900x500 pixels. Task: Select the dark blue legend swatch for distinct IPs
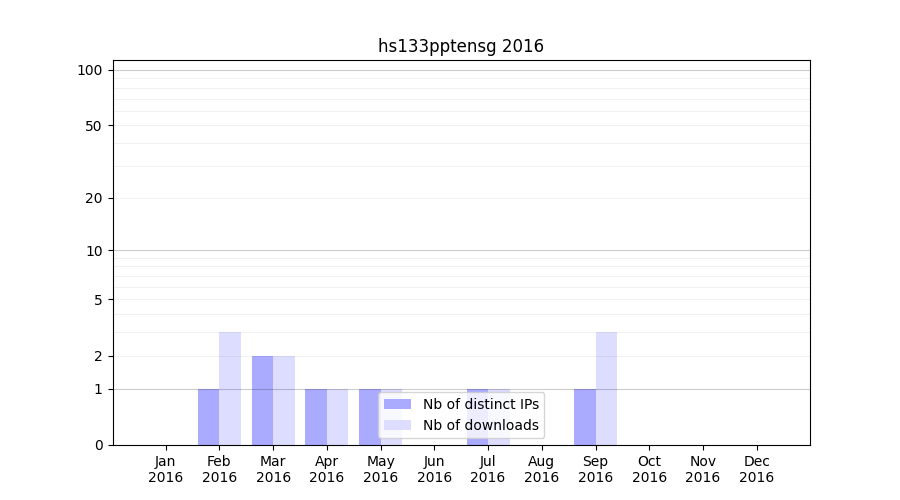(397, 404)
